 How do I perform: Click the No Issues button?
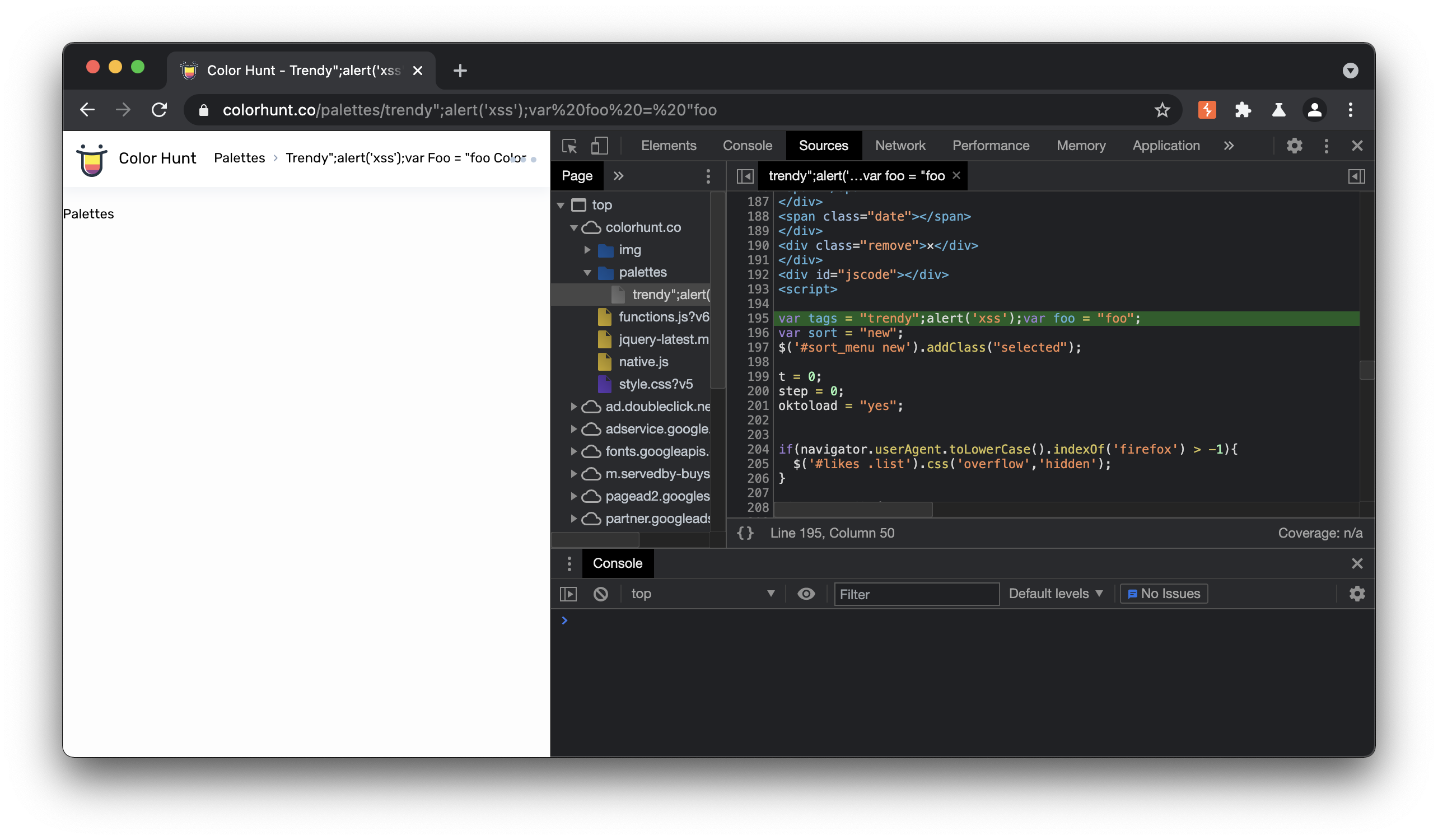tap(1164, 594)
